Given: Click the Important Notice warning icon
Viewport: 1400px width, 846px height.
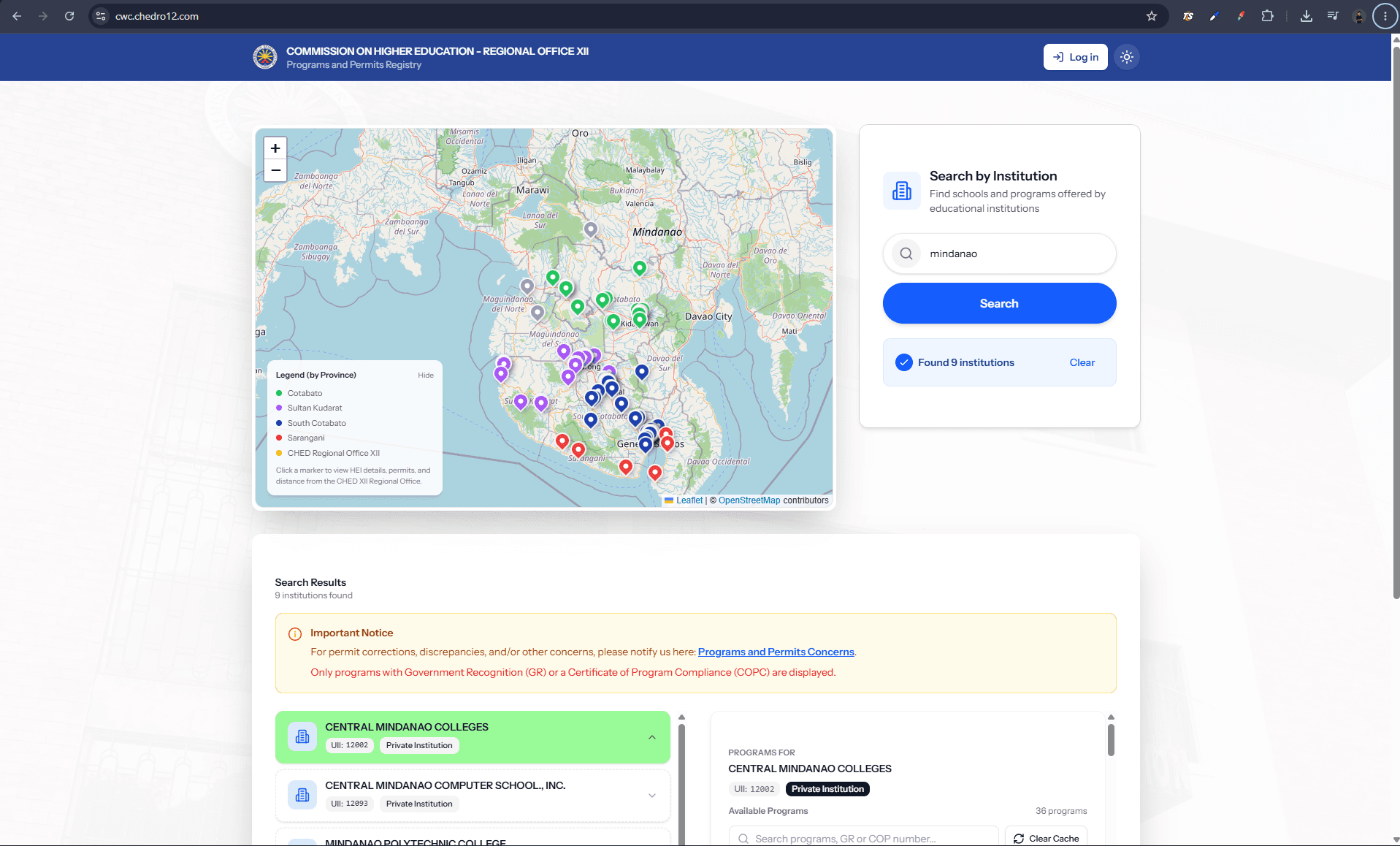Looking at the screenshot, I should click(x=295, y=633).
